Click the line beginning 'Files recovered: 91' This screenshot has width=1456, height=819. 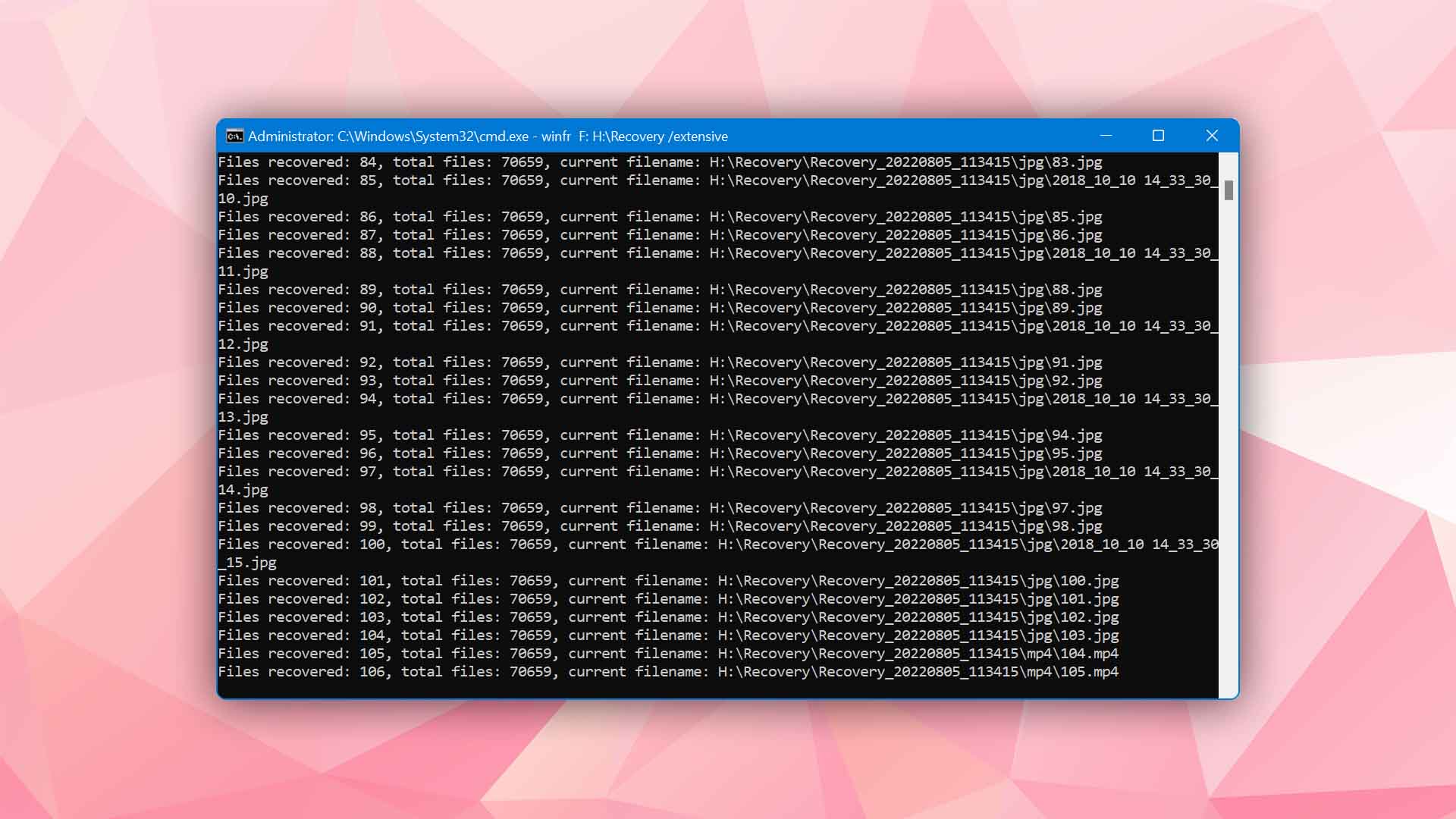[717, 326]
